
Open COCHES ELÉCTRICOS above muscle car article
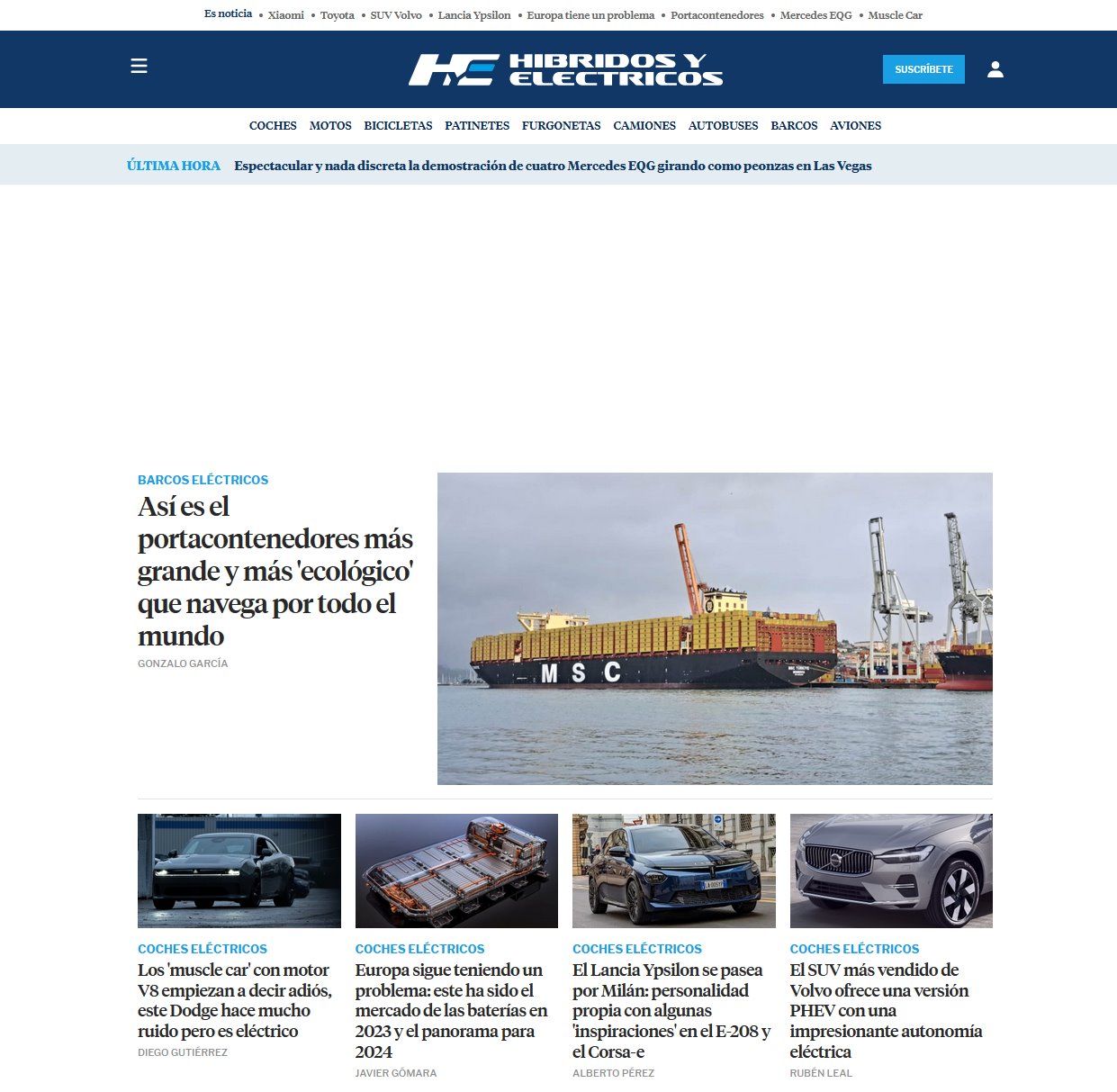pos(203,949)
